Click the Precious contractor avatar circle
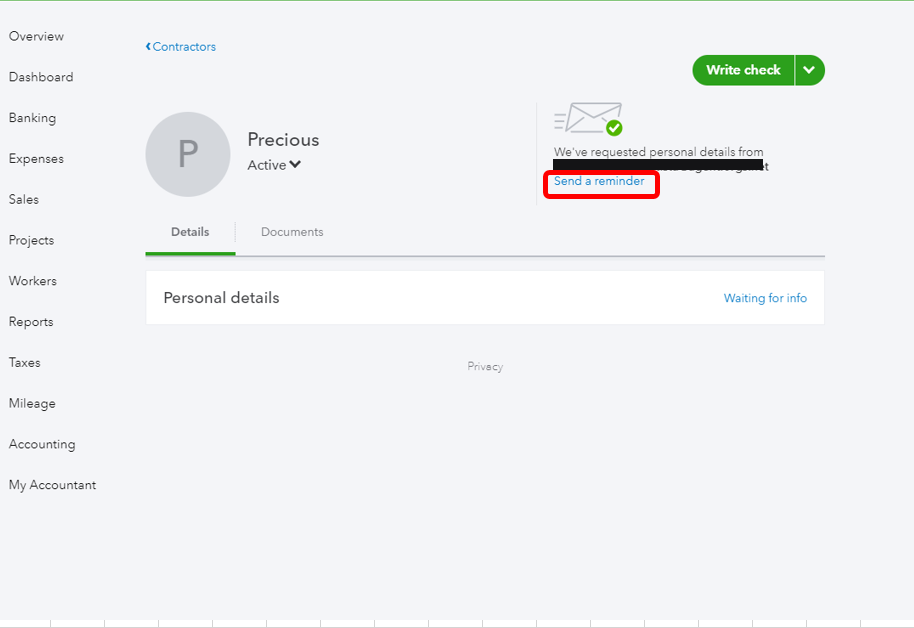Image resolution: width=914 pixels, height=628 pixels. point(188,154)
